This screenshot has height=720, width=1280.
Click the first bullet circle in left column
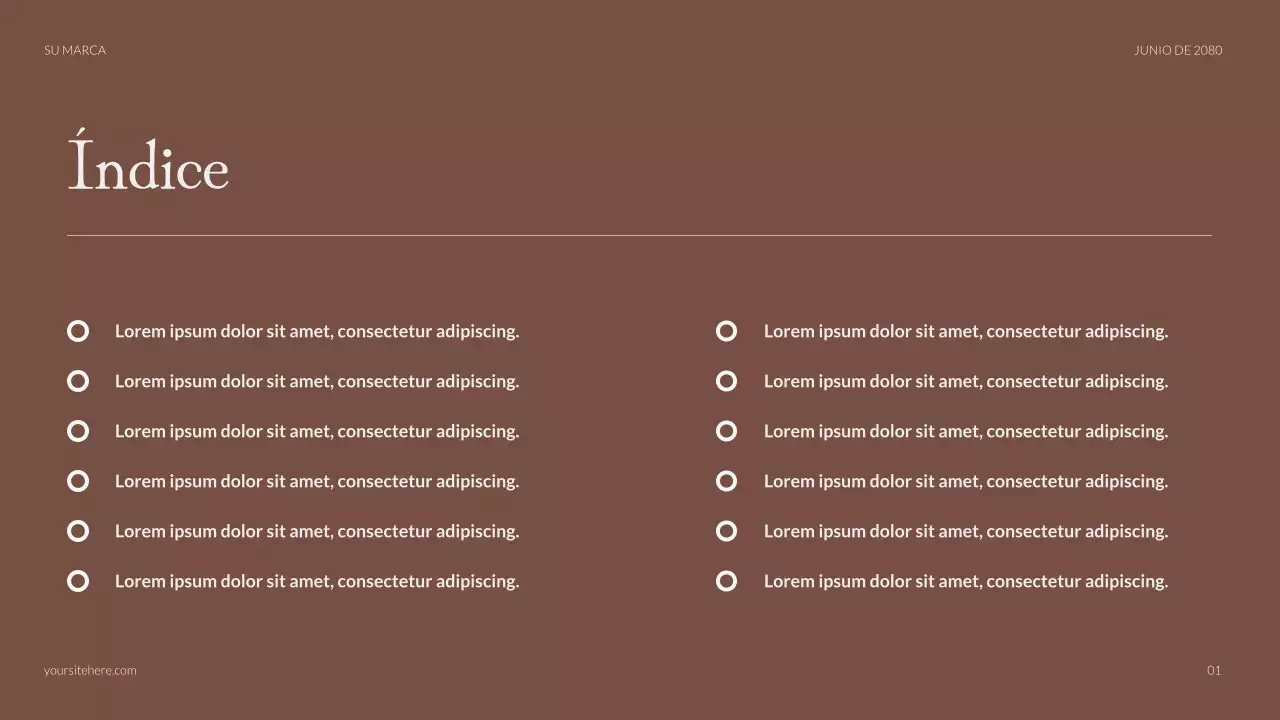point(78,331)
